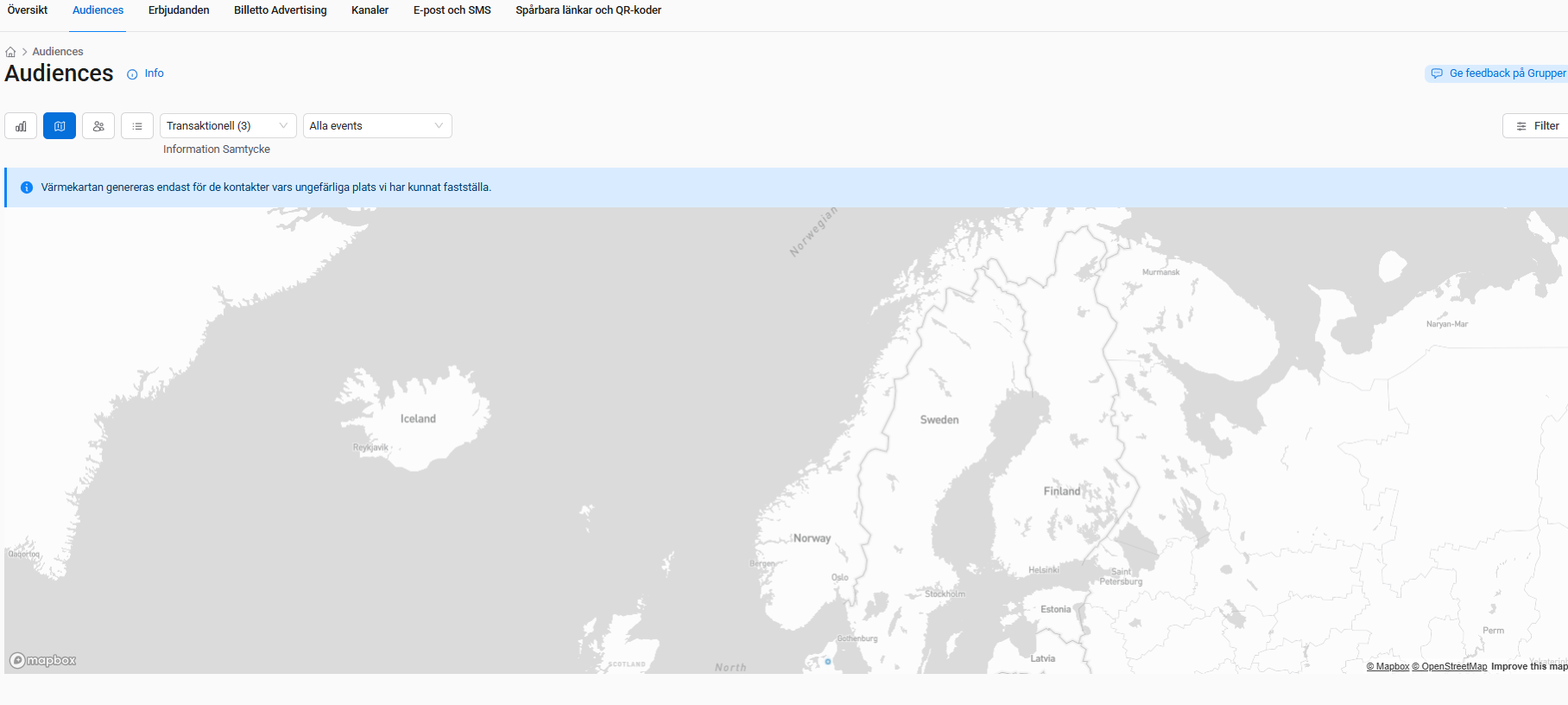Switch to list view icon
This screenshot has width=1568, height=705.
point(137,126)
